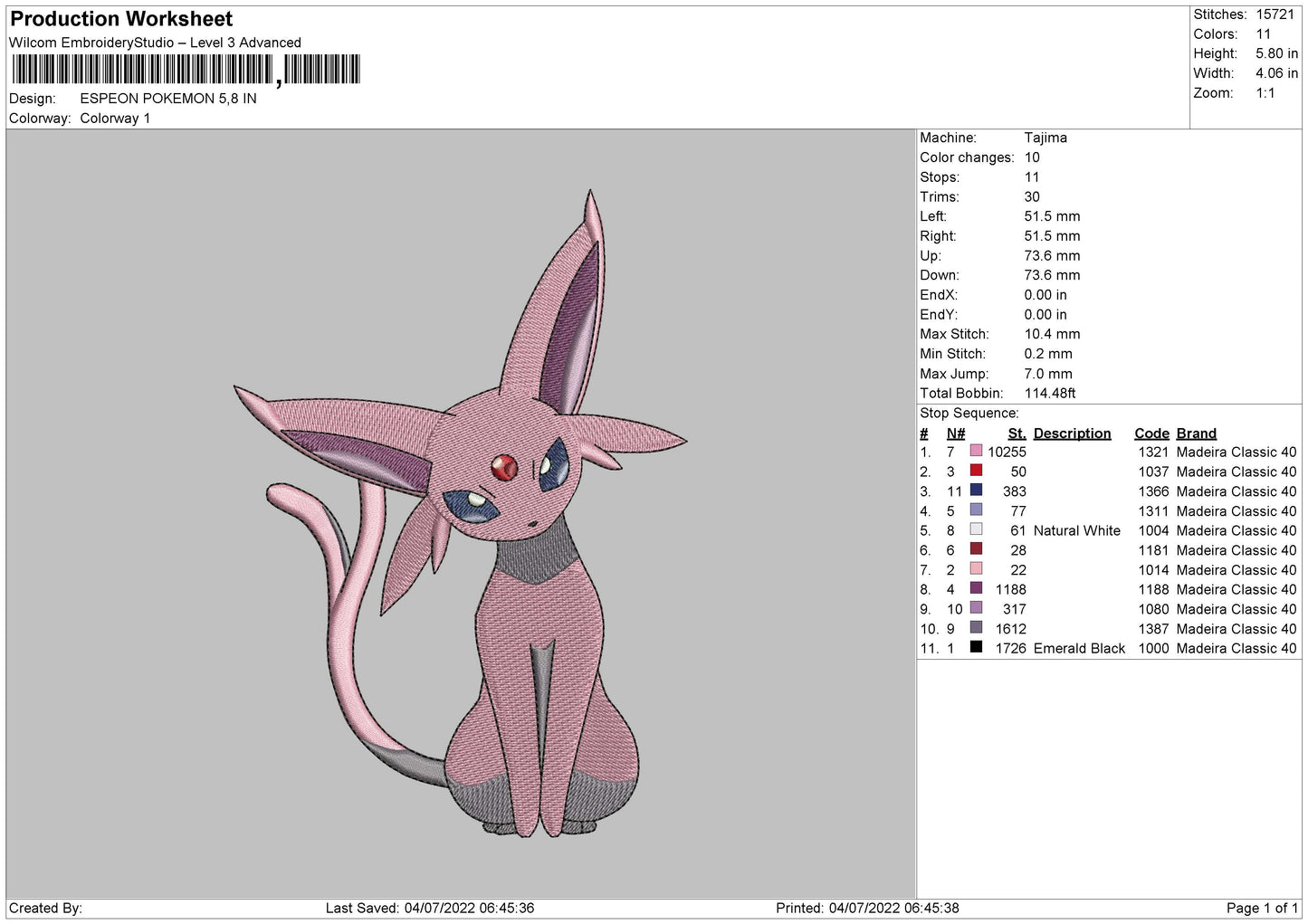The height and width of the screenshot is (924, 1308).
Task: Click the Total Bobbin value '114.48ft'
Action: click(x=1050, y=393)
